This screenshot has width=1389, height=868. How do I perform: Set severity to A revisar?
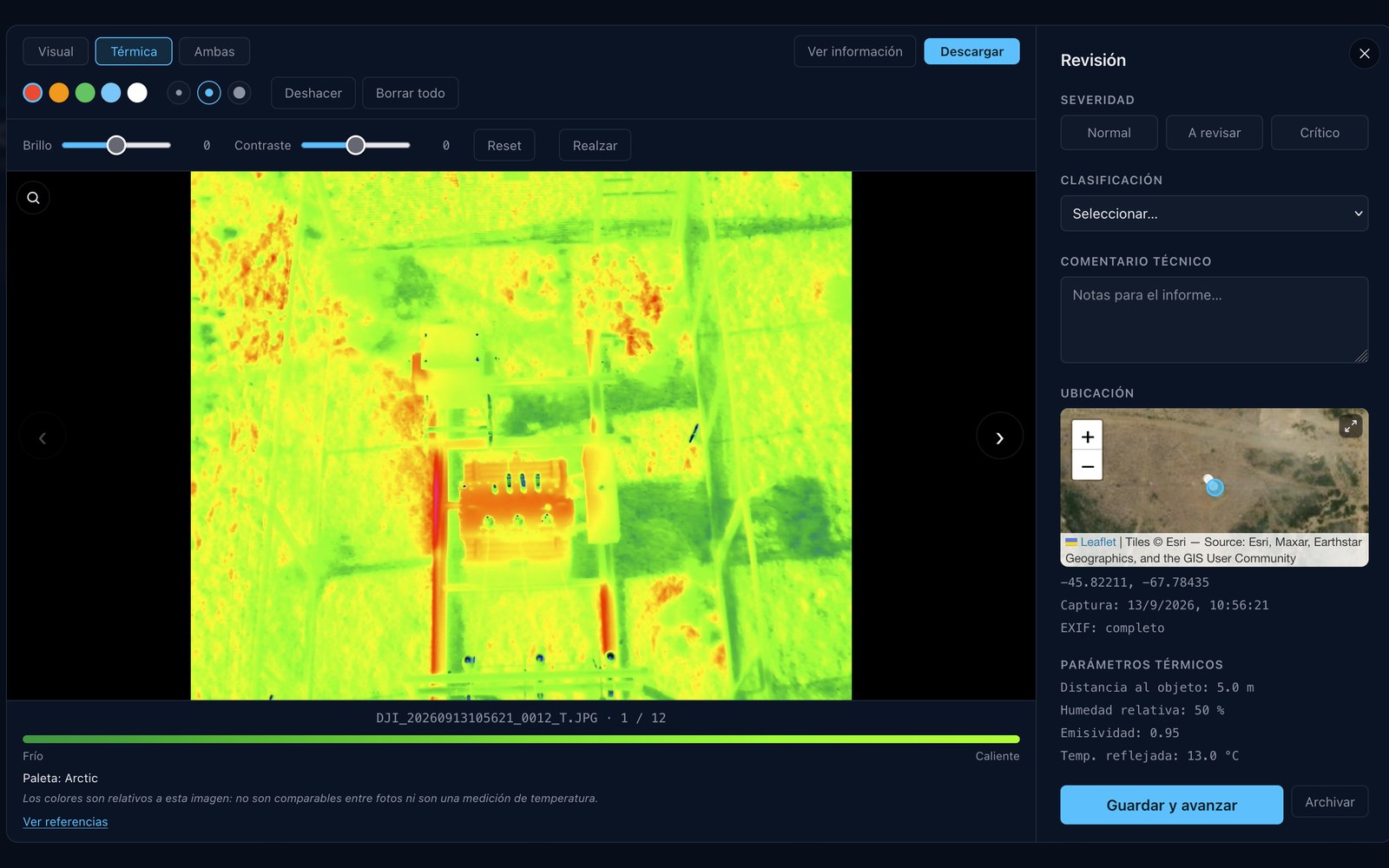(1214, 133)
